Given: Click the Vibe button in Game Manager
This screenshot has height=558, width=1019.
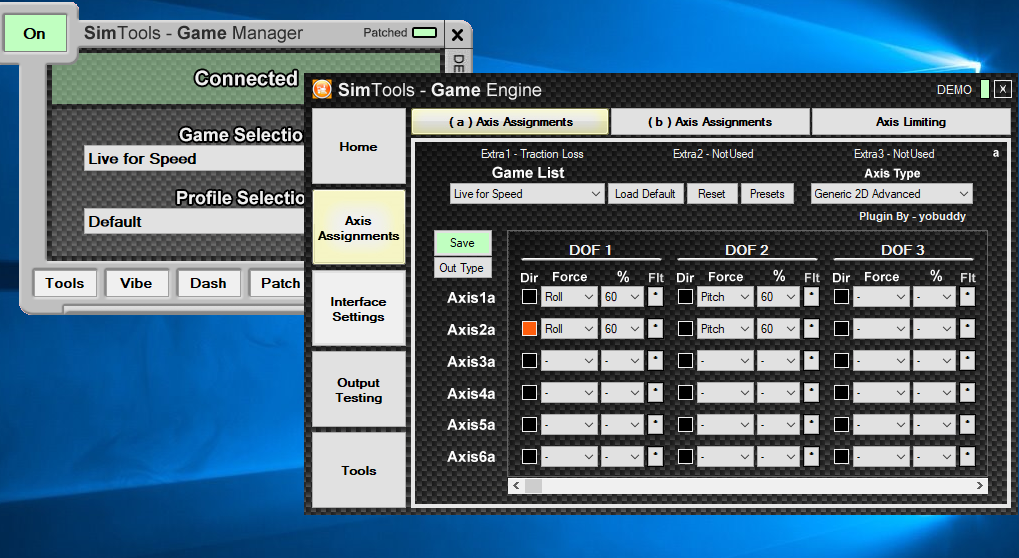Looking at the screenshot, I should (x=136, y=283).
